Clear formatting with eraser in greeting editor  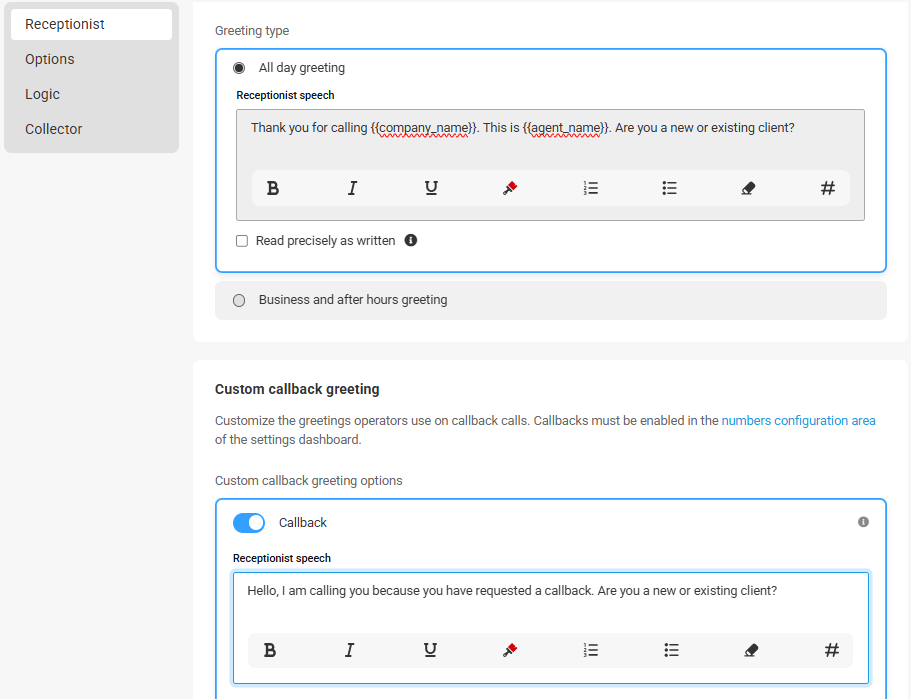pos(748,188)
